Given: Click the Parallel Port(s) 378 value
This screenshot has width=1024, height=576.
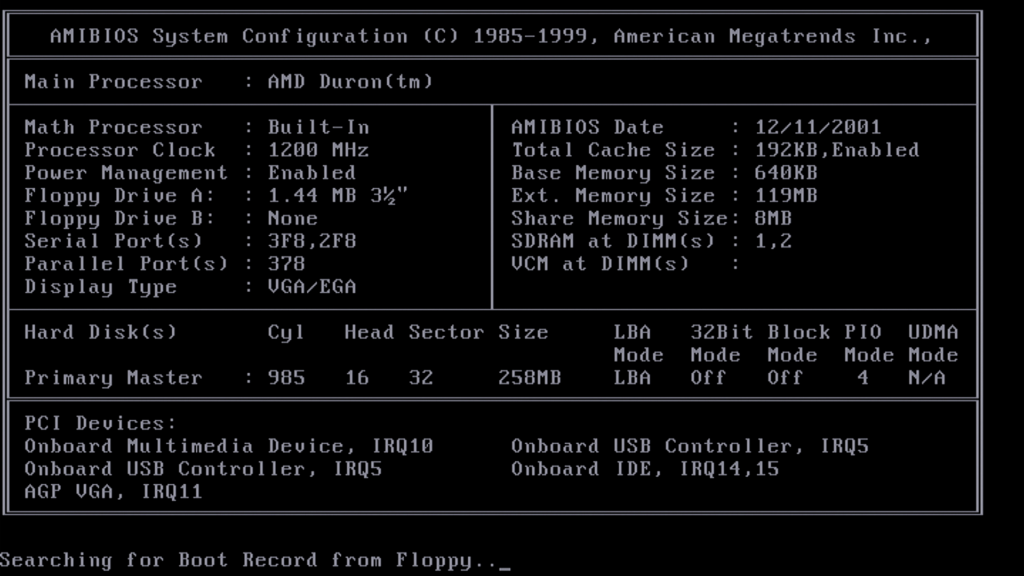Looking at the screenshot, I should coord(286,264).
